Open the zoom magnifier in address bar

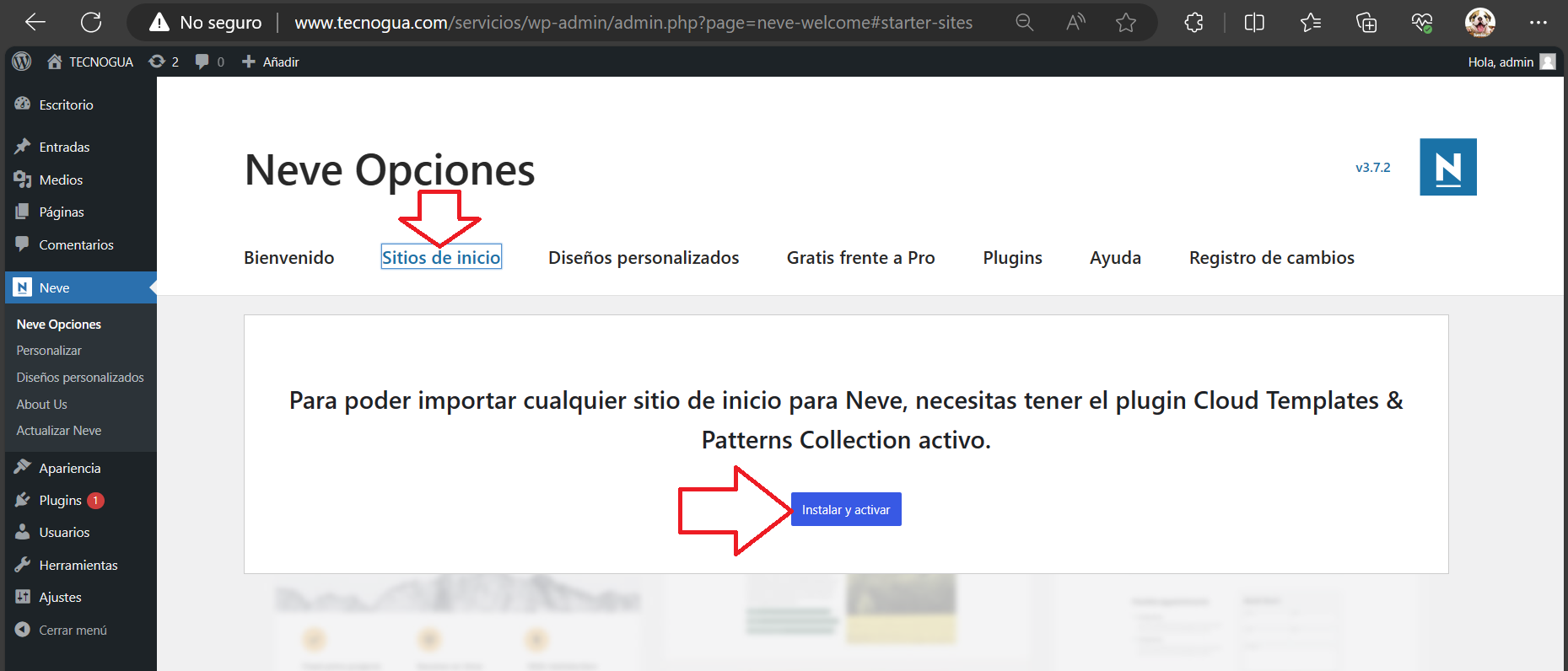(1024, 23)
